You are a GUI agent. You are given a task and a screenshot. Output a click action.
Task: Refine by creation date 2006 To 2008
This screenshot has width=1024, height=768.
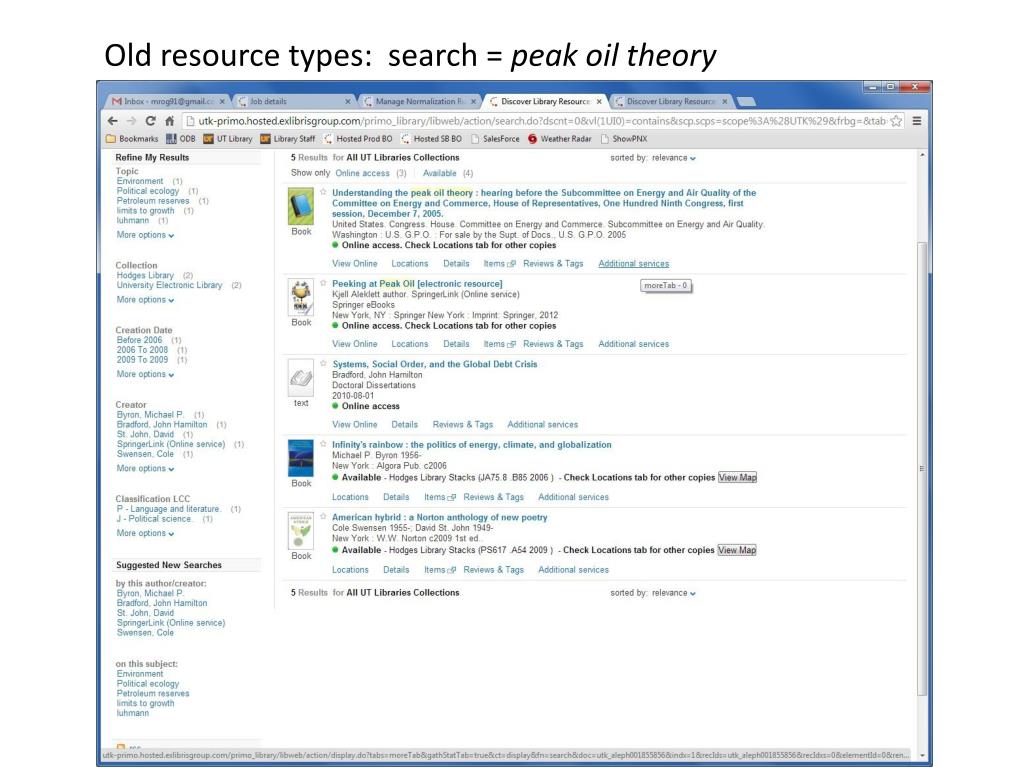142,350
